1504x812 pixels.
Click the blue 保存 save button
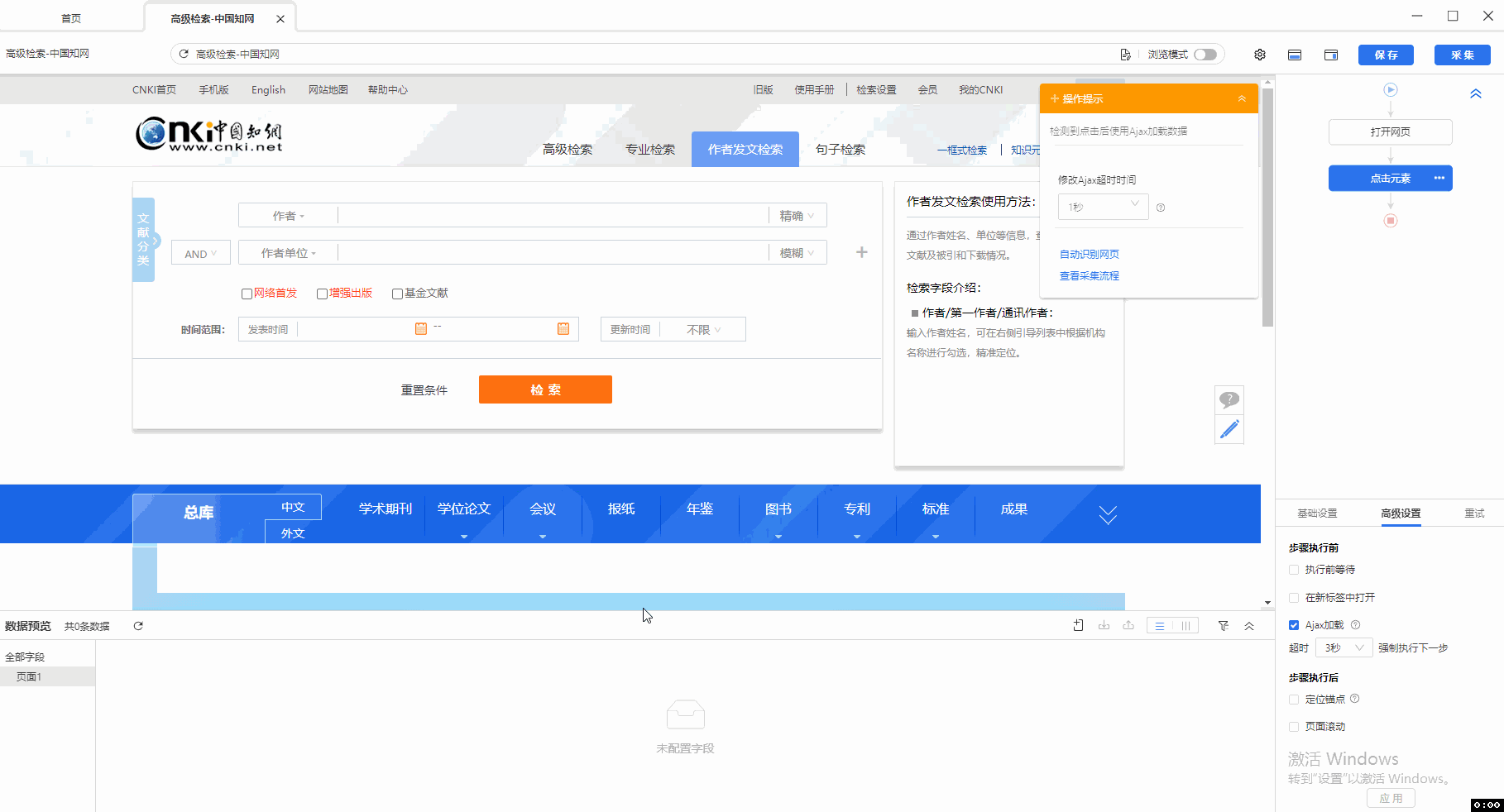[x=1386, y=55]
